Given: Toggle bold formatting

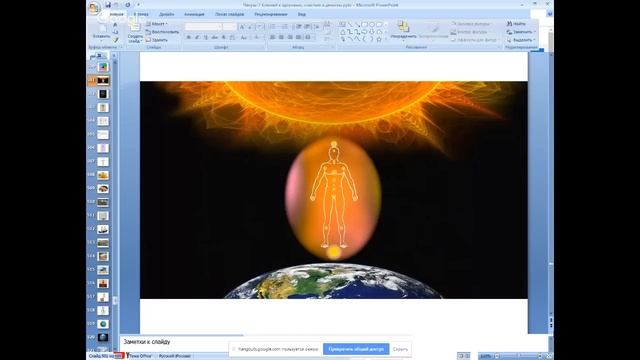Looking at the screenshot, I should pos(189,37).
